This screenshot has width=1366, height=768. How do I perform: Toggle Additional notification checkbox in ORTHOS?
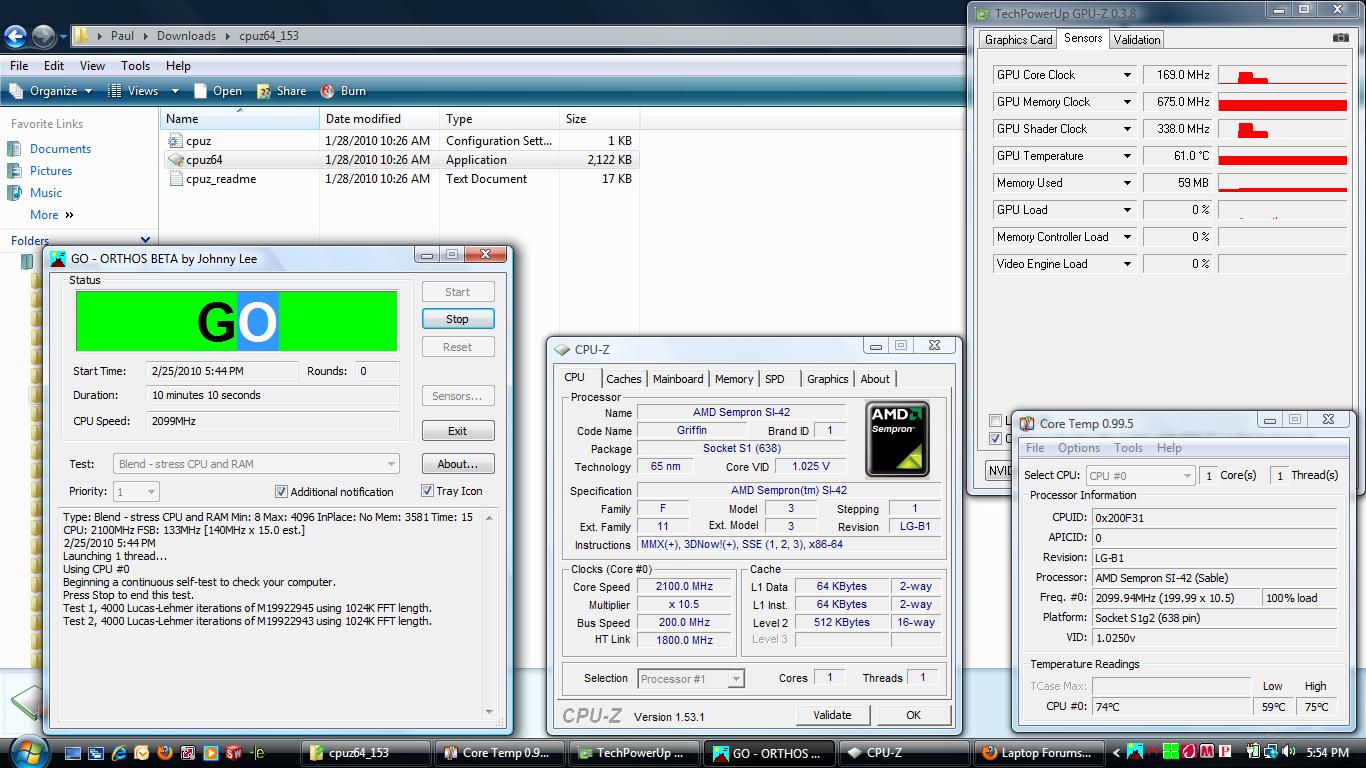point(282,492)
